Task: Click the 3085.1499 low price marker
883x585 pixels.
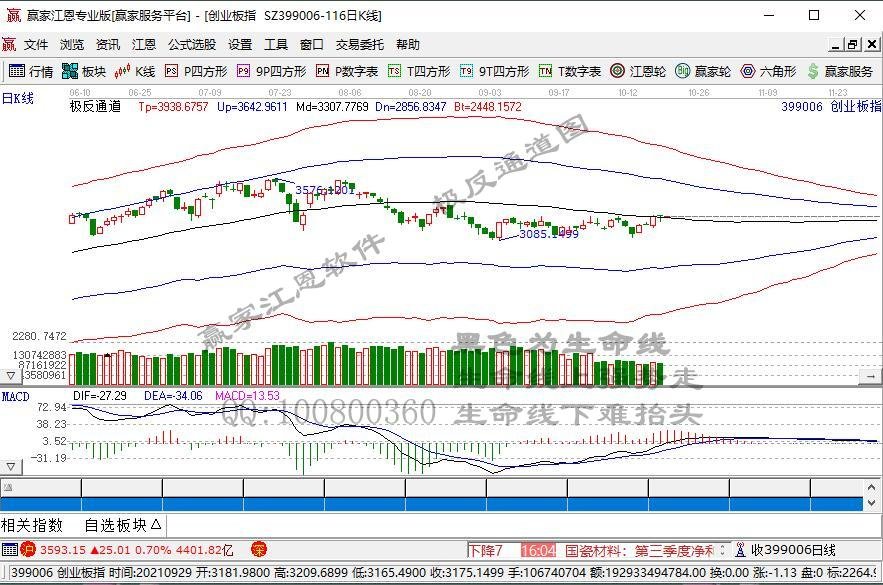Action: pyautogui.click(x=548, y=234)
